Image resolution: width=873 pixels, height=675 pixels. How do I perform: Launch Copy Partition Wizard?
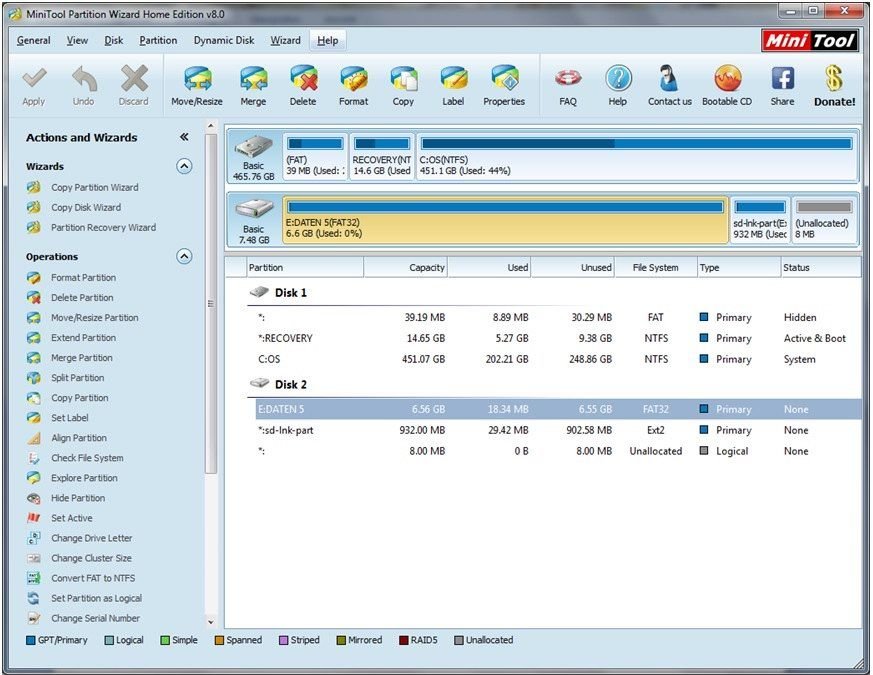point(95,188)
